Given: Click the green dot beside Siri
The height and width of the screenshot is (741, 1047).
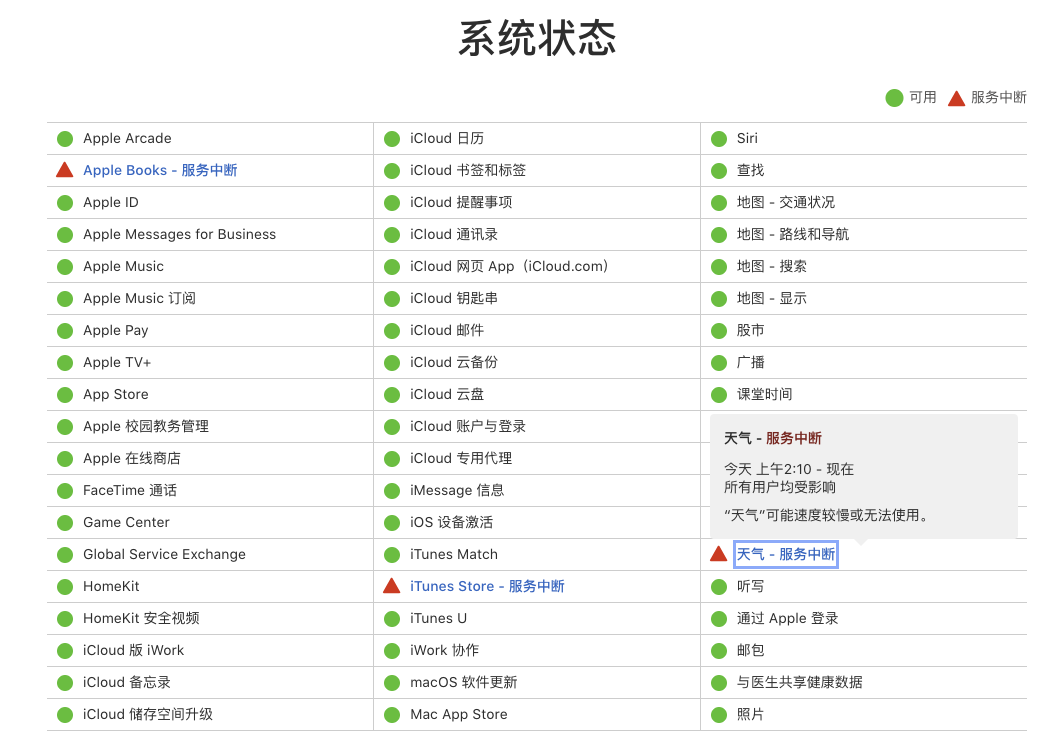Looking at the screenshot, I should [719, 139].
